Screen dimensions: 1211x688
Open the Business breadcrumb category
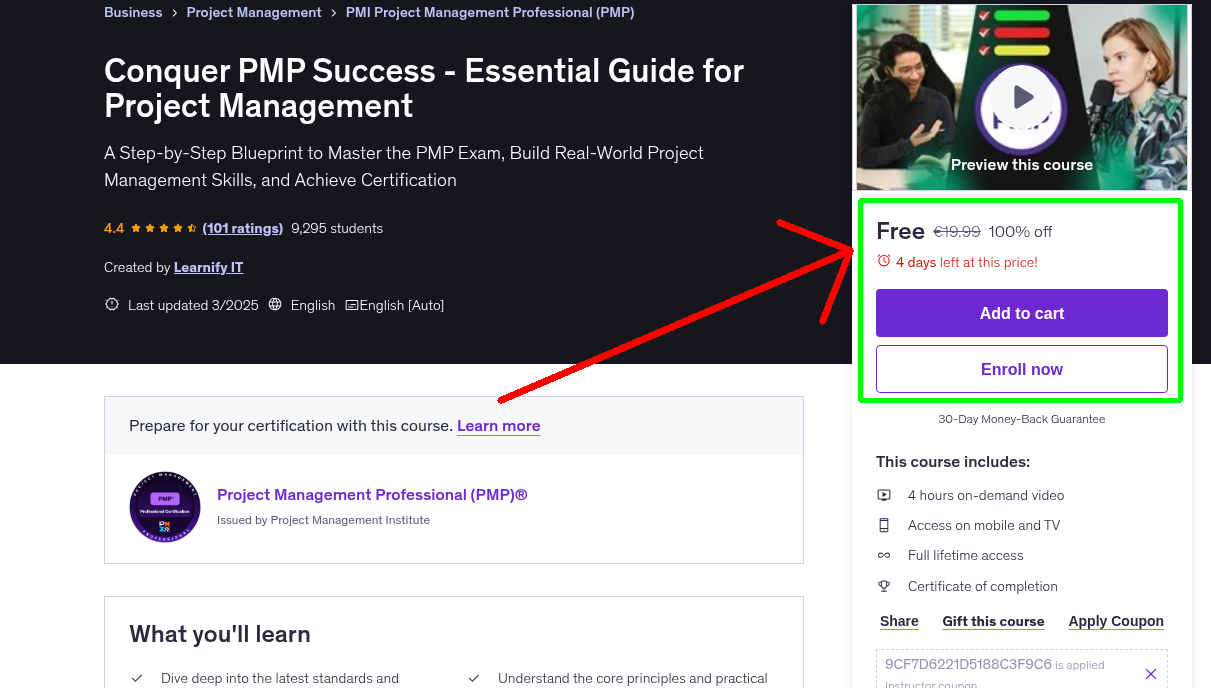coord(133,12)
